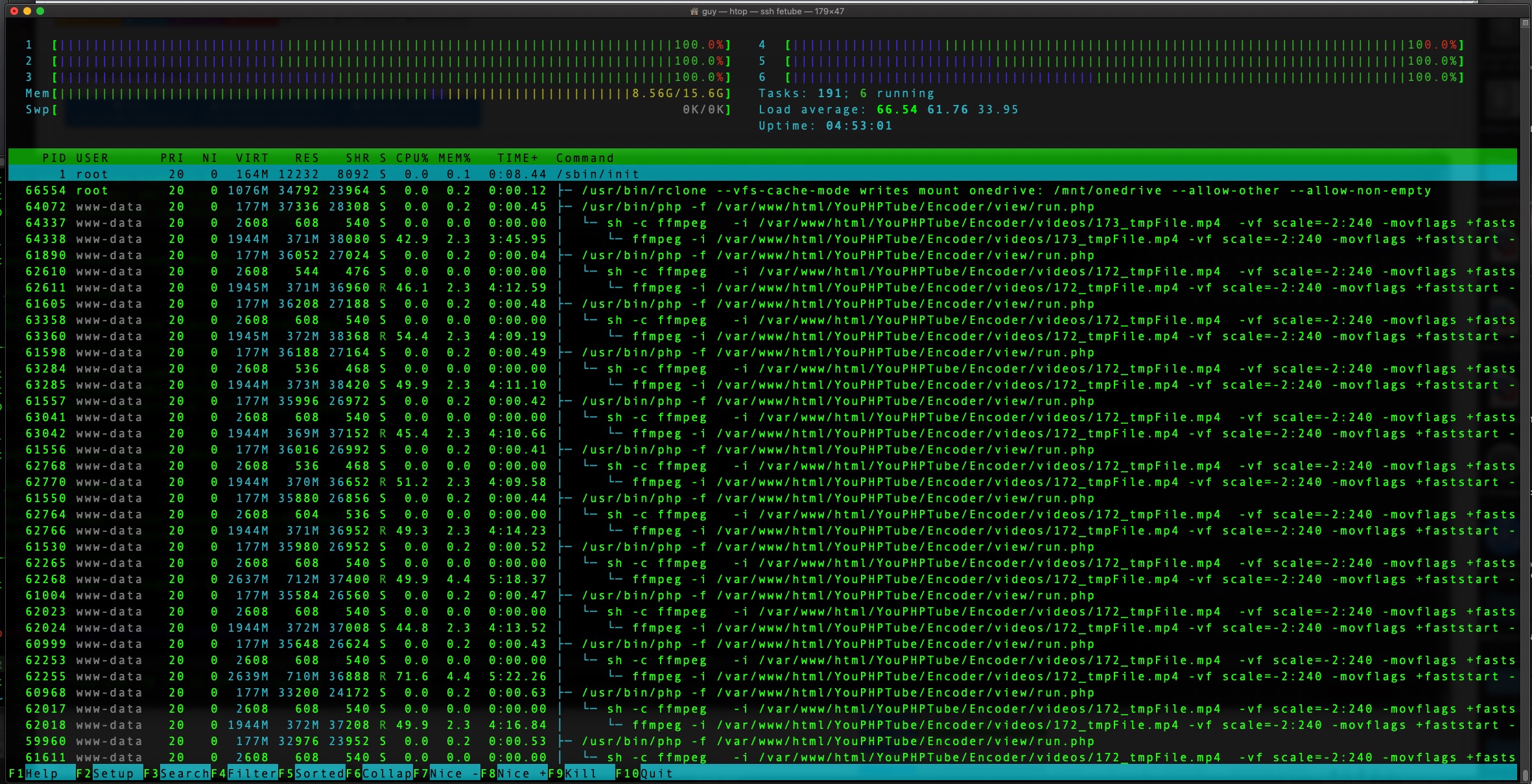Click the Mem usage meter bar
1532x784 pixels.
point(392,93)
